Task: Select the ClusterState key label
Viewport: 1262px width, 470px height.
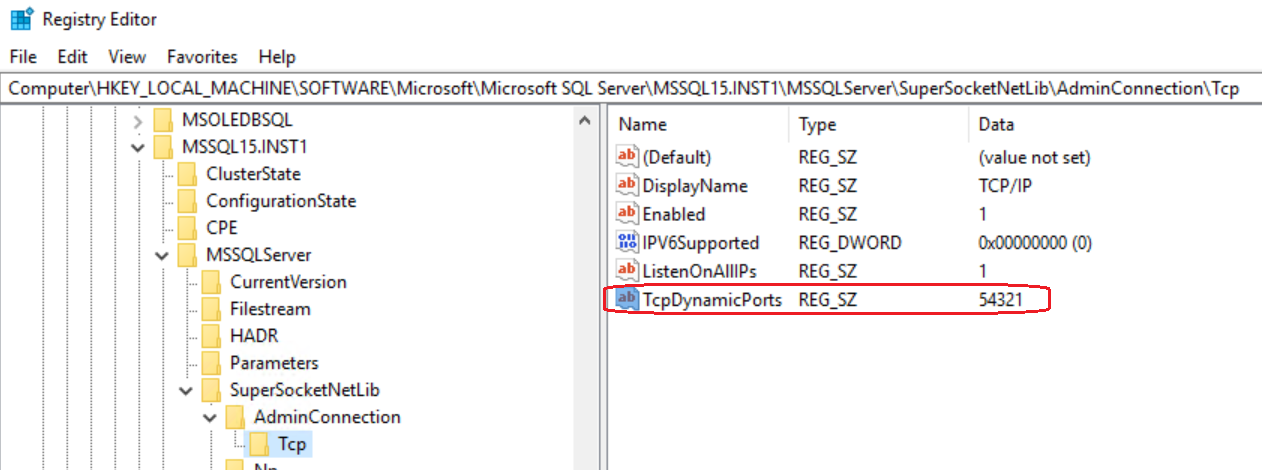Action: tap(253, 174)
